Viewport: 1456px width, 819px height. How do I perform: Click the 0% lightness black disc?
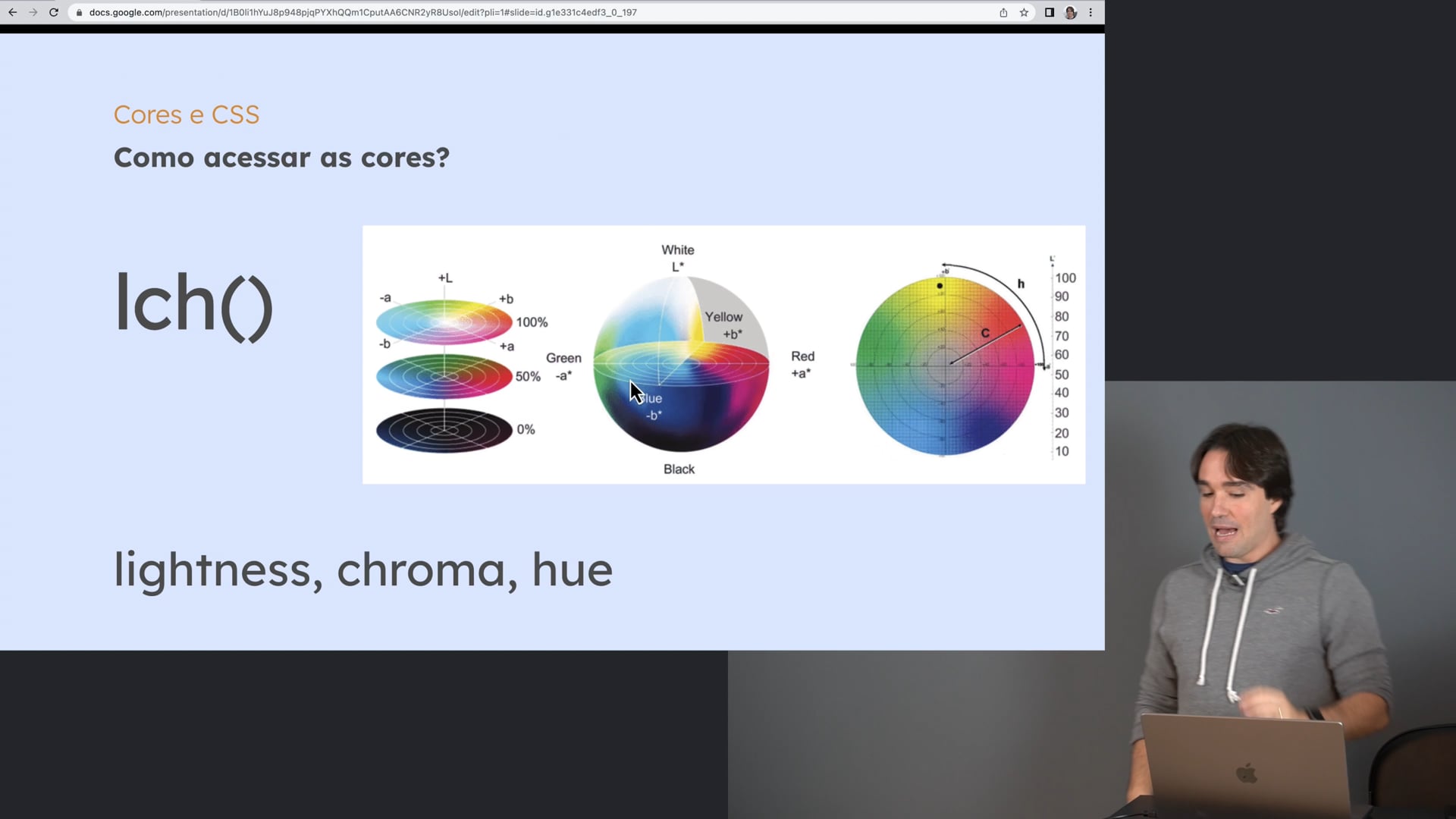coord(444,430)
